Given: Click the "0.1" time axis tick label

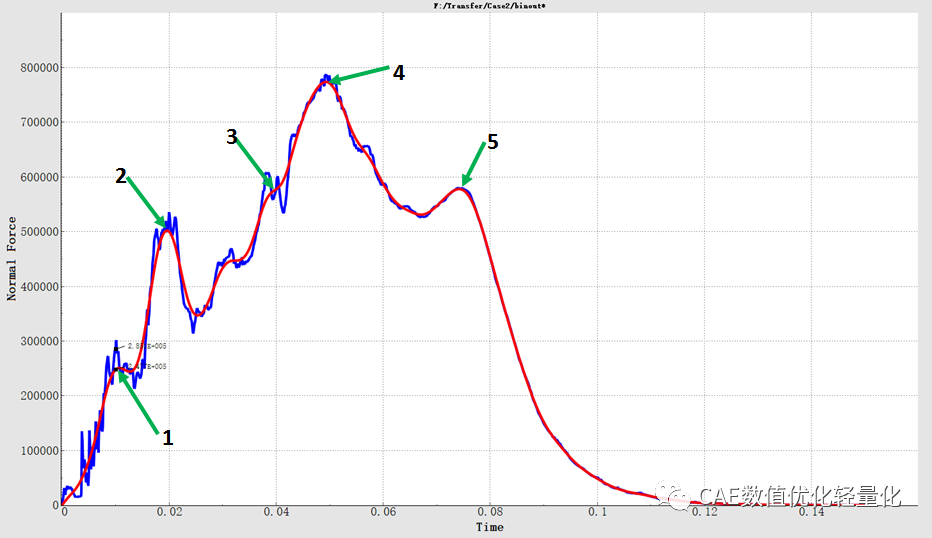Looking at the screenshot, I should pyautogui.click(x=598, y=512).
